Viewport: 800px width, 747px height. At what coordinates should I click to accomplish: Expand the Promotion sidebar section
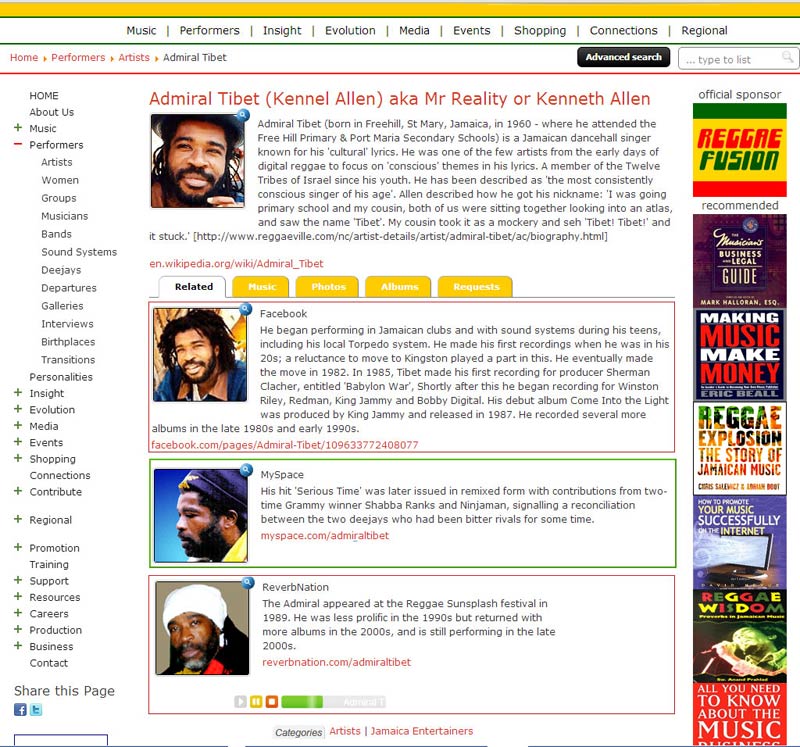[x=18, y=547]
